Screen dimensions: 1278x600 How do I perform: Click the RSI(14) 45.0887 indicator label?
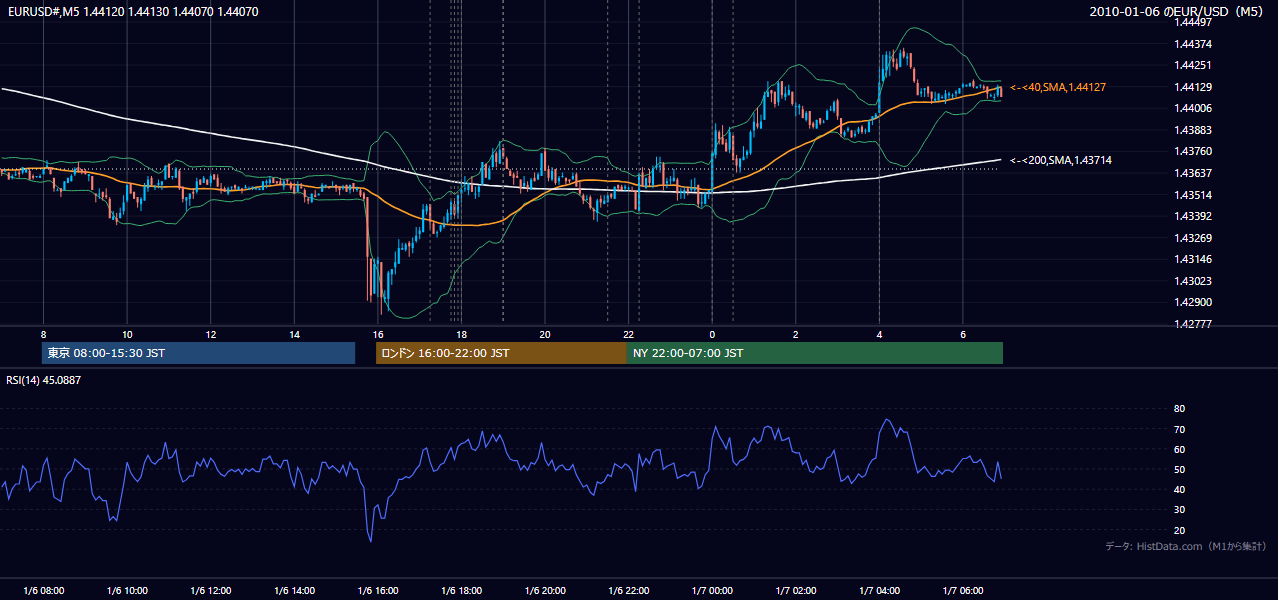[43, 379]
